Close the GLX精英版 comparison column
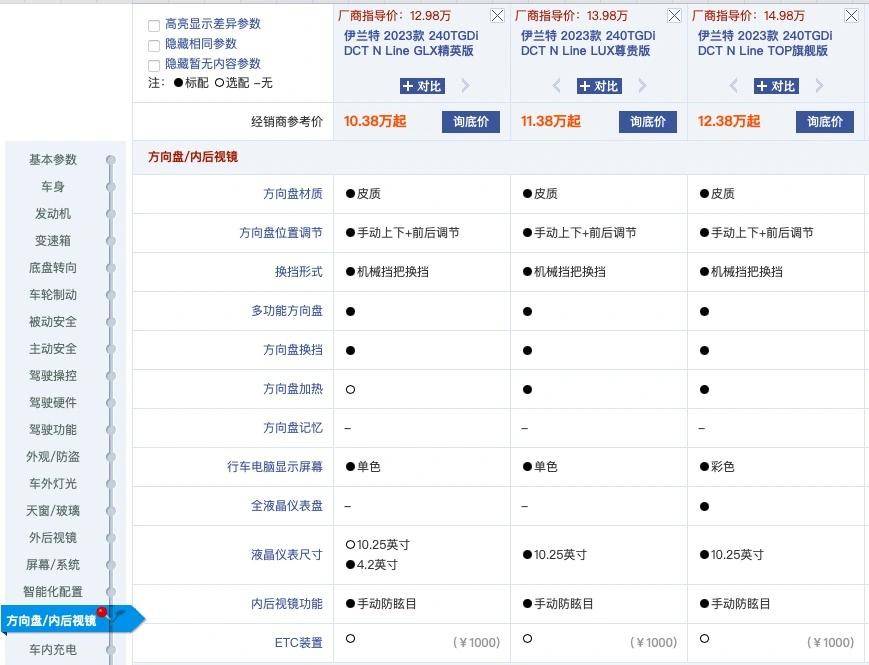This screenshot has height=665, width=869. pyautogui.click(x=496, y=15)
